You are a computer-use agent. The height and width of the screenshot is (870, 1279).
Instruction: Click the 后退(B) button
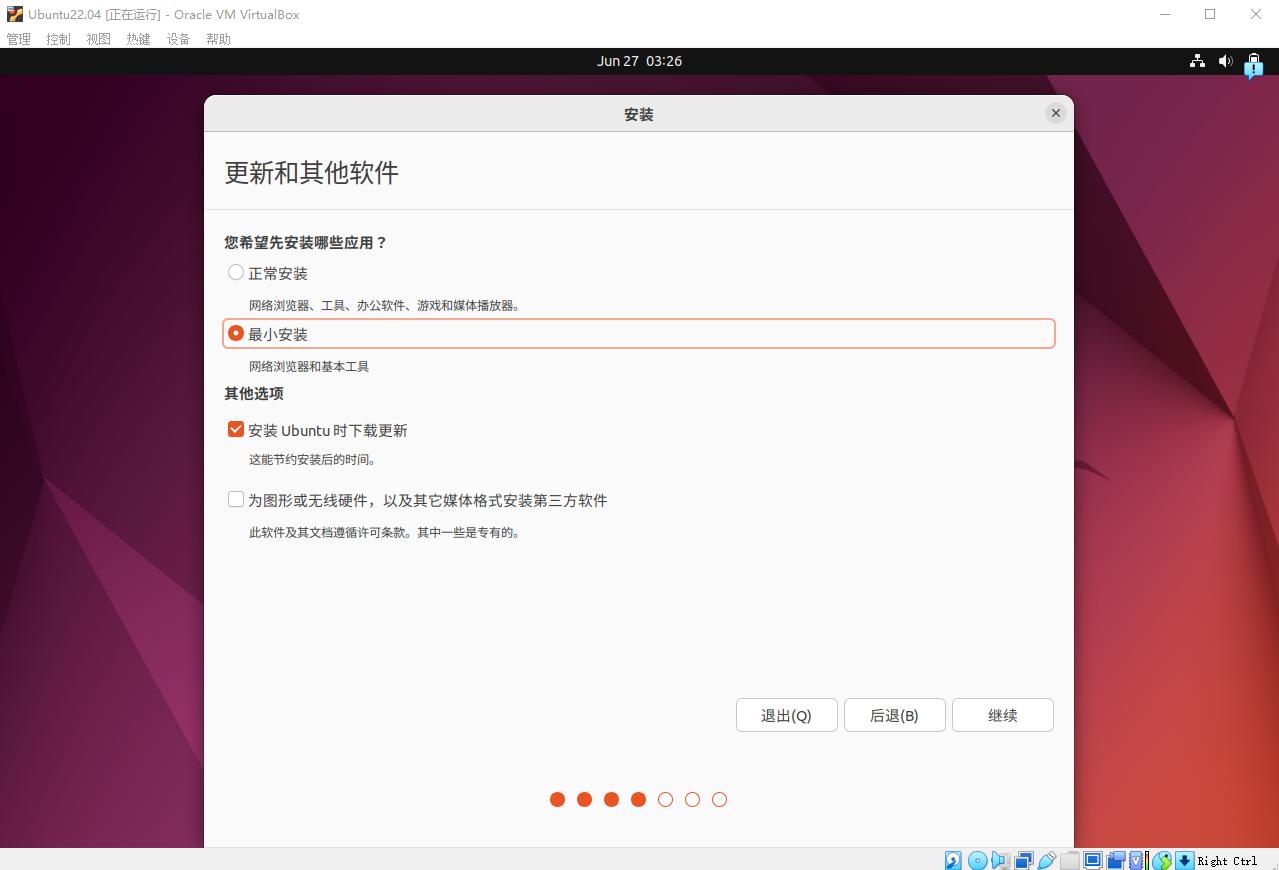point(894,715)
